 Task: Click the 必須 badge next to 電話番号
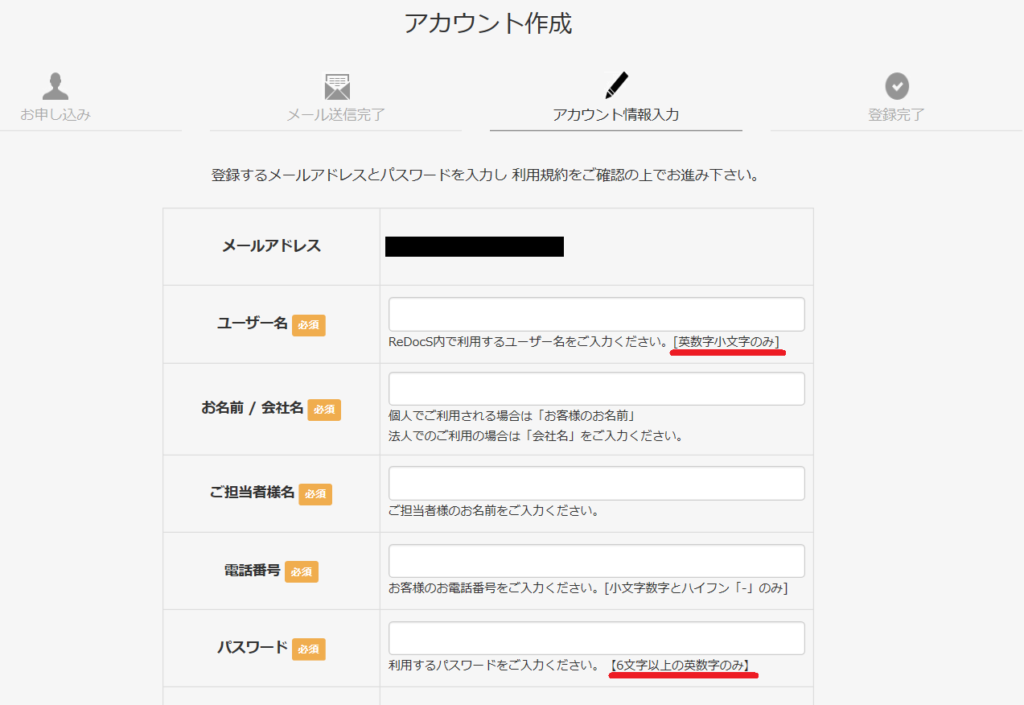[x=302, y=572]
